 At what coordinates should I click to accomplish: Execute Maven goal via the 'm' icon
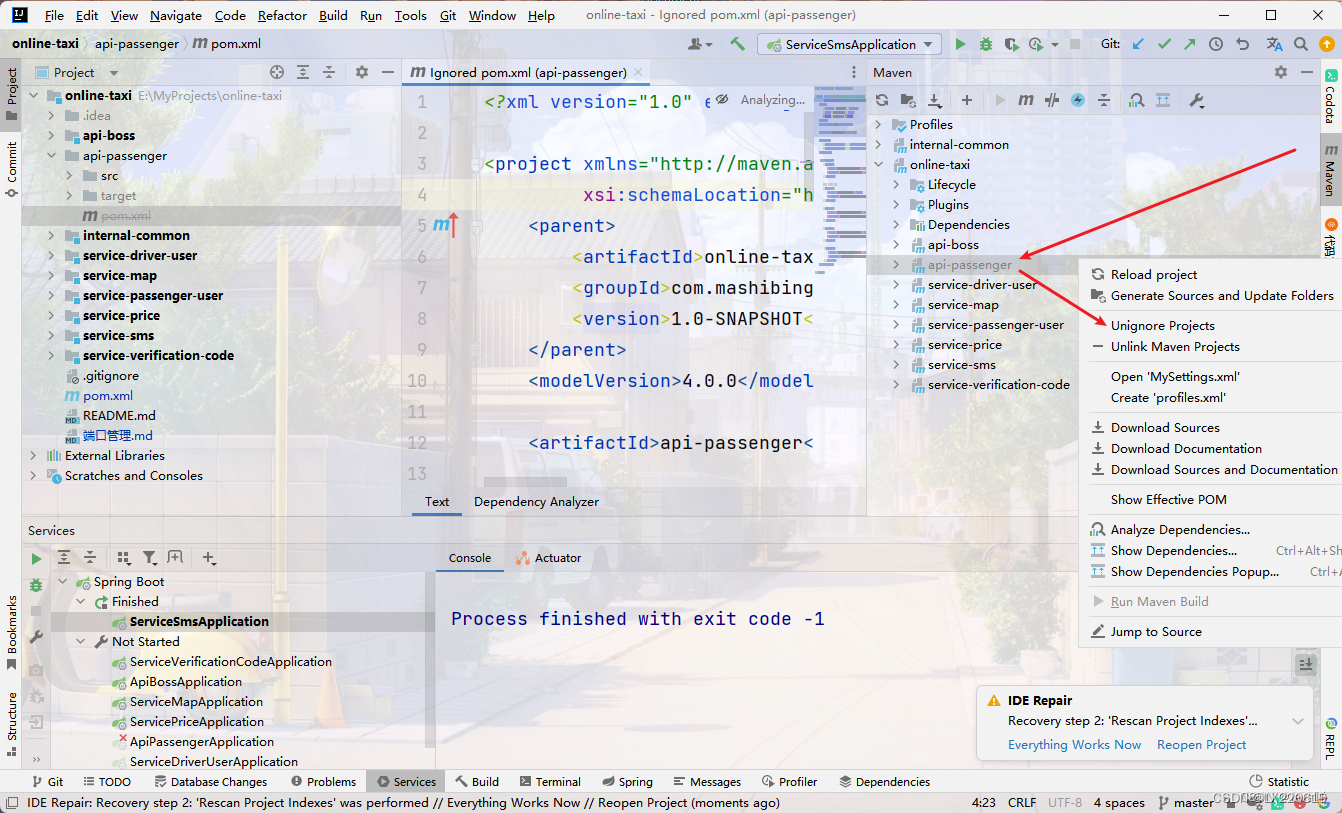(x=1026, y=100)
